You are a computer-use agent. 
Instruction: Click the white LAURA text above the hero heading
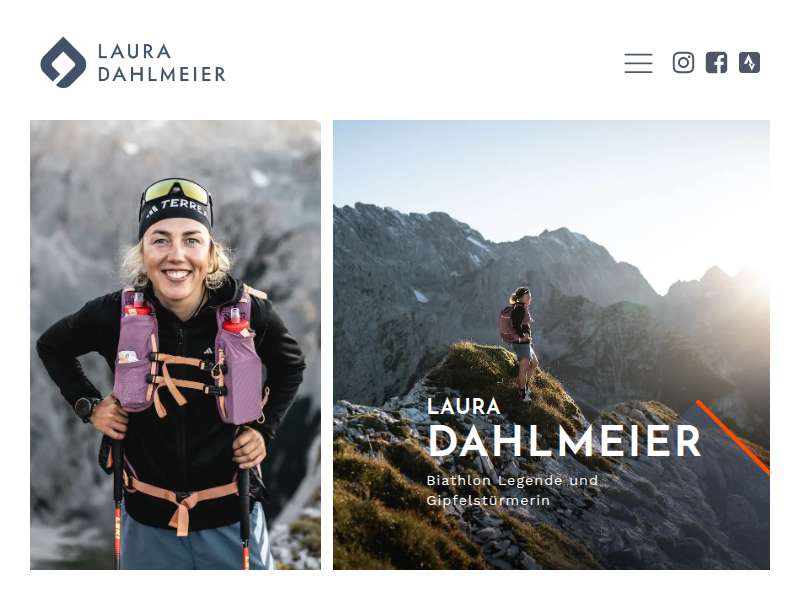tap(464, 407)
